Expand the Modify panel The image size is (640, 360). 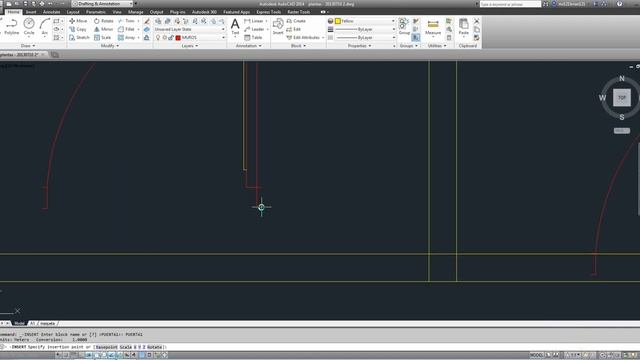(109, 46)
